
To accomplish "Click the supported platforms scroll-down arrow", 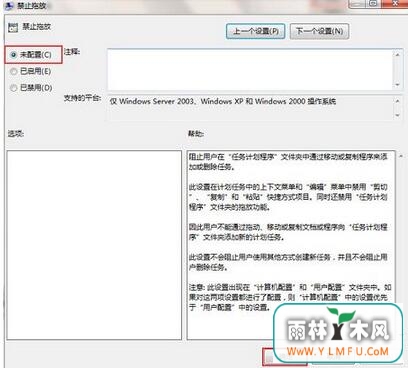I will tap(398, 115).
